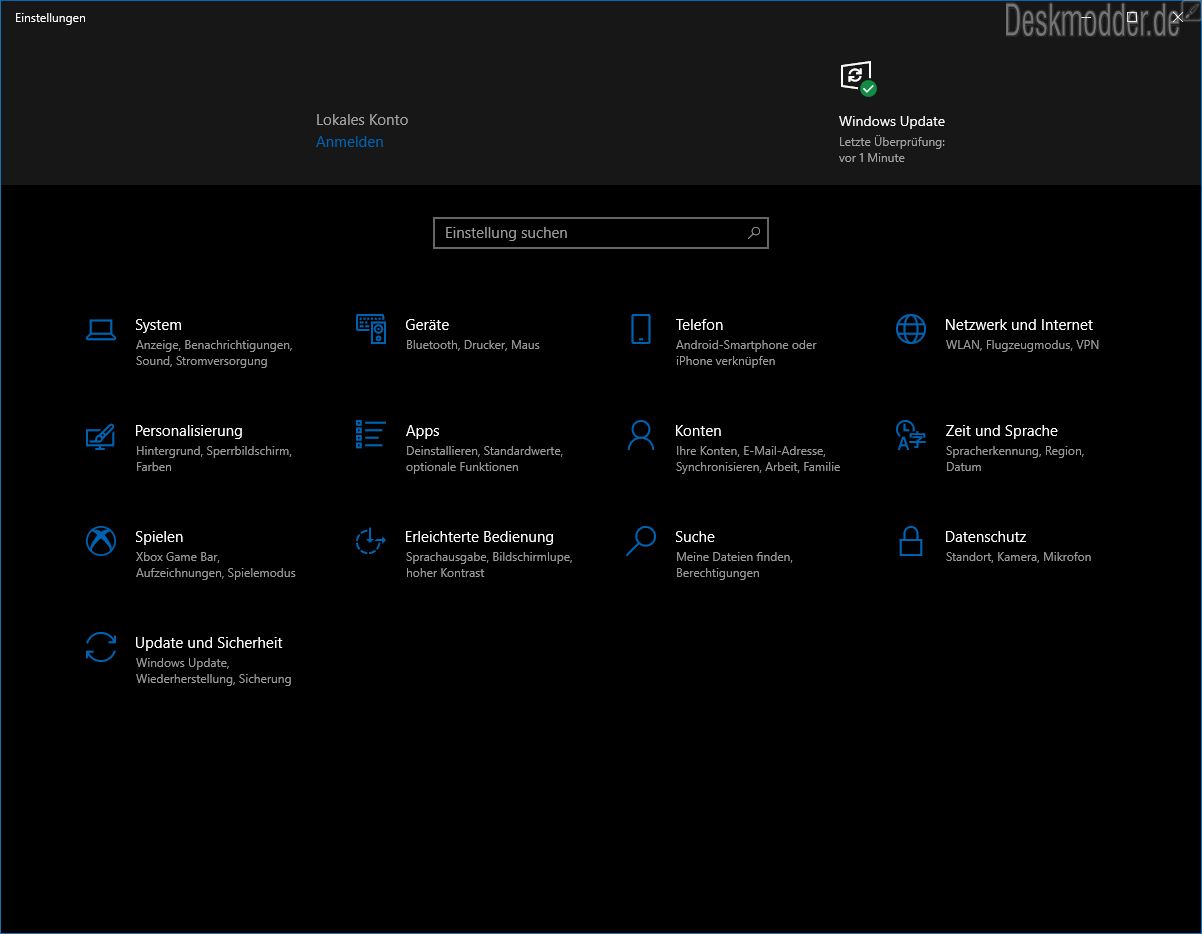Click the Xbox icon for Spielen

tap(101, 541)
